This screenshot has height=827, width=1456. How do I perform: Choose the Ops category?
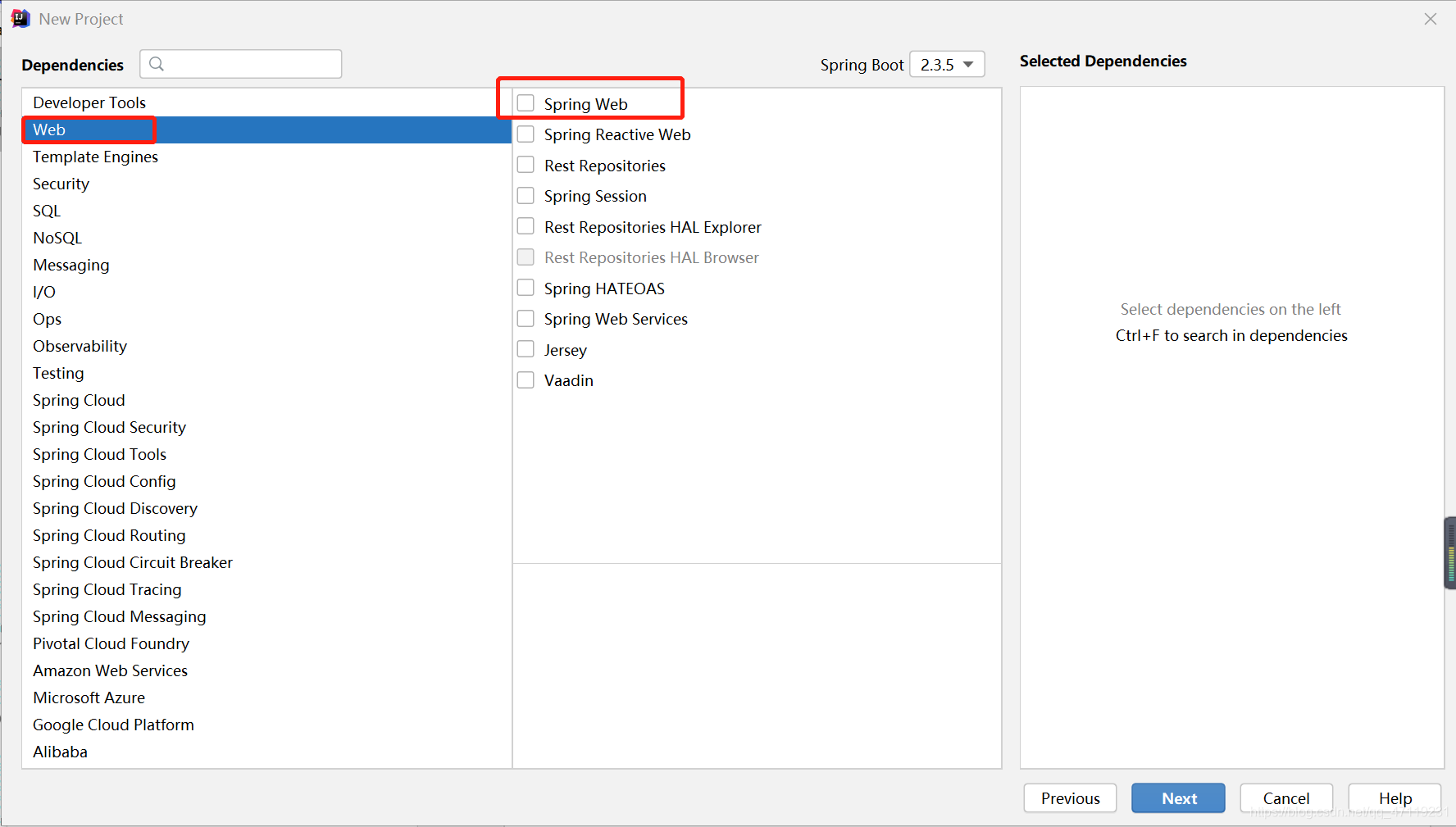tap(266, 319)
